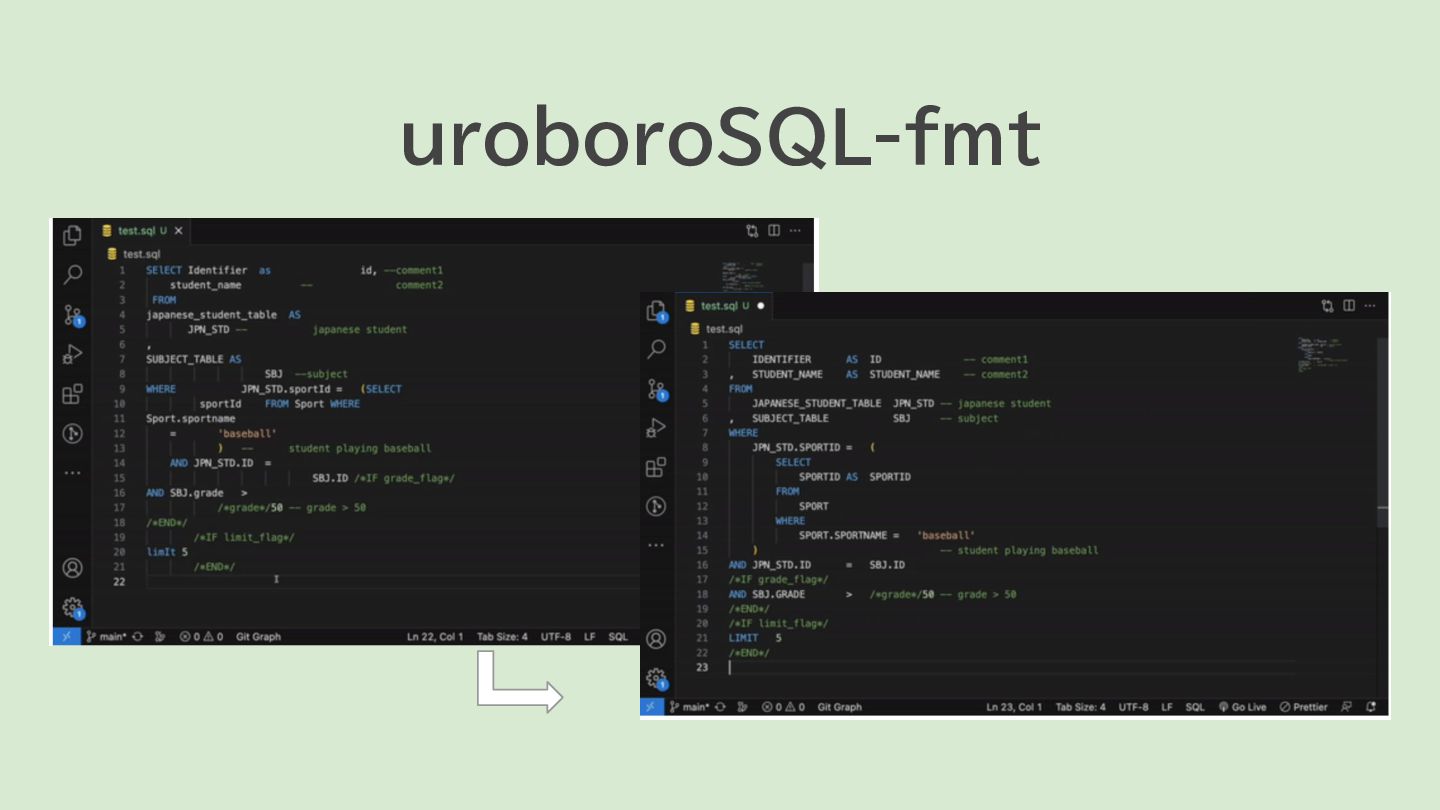1440x810 pixels.
Task: Open Source Control in the left VS Code window
Action: pyautogui.click(x=73, y=315)
